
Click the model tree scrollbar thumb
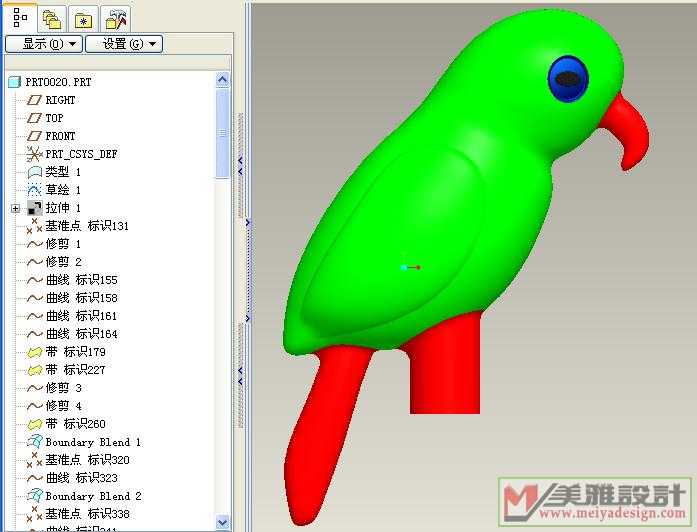pos(222,133)
